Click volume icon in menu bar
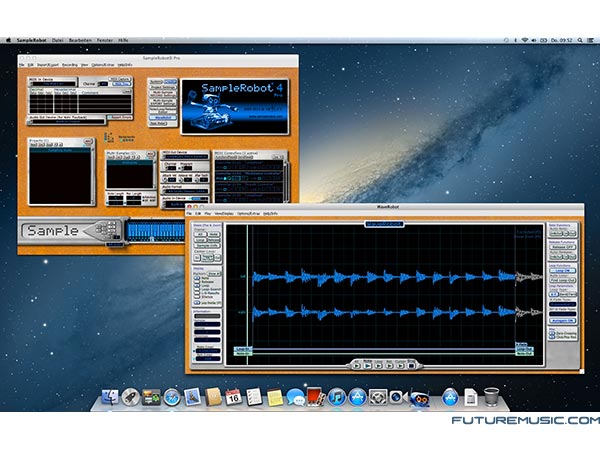This screenshot has width=600, height=450. coord(534,40)
